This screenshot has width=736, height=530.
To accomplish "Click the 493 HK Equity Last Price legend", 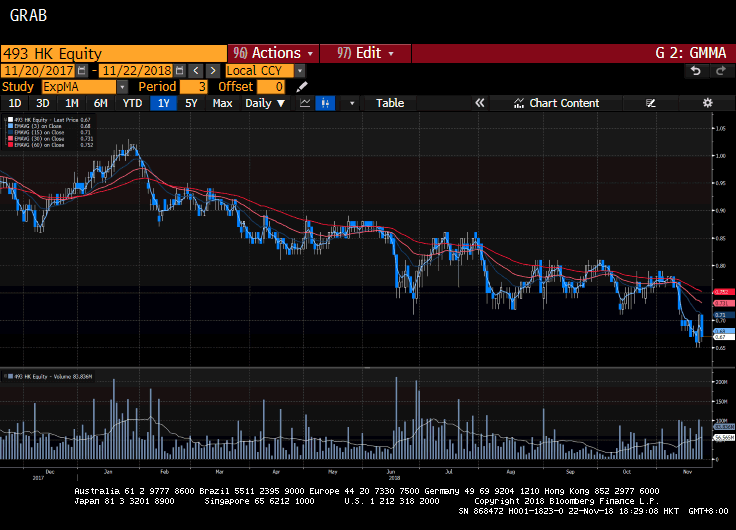I will [49, 120].
